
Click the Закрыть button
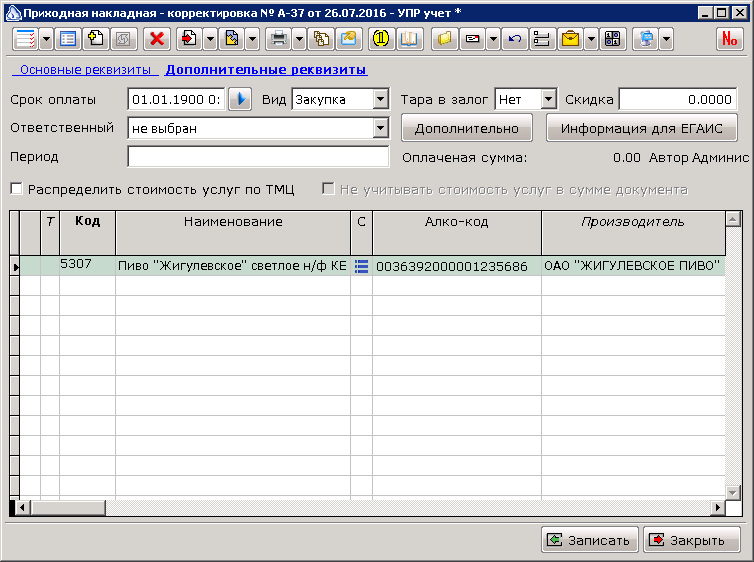point(691,540)
